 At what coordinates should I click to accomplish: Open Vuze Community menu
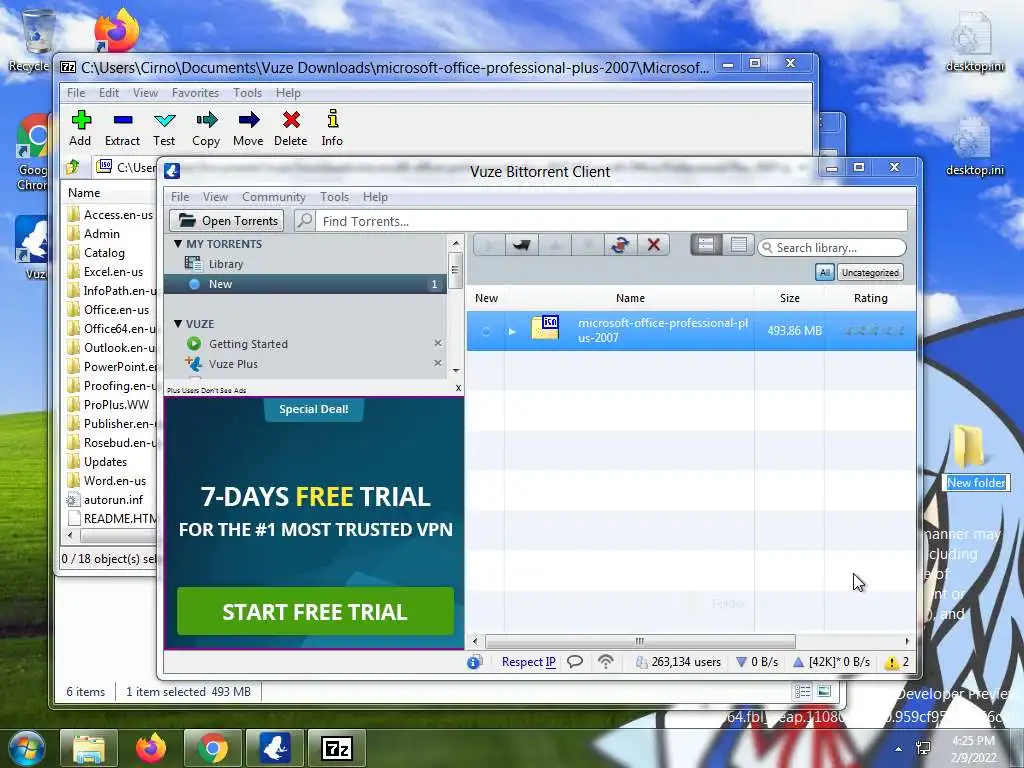274,197
